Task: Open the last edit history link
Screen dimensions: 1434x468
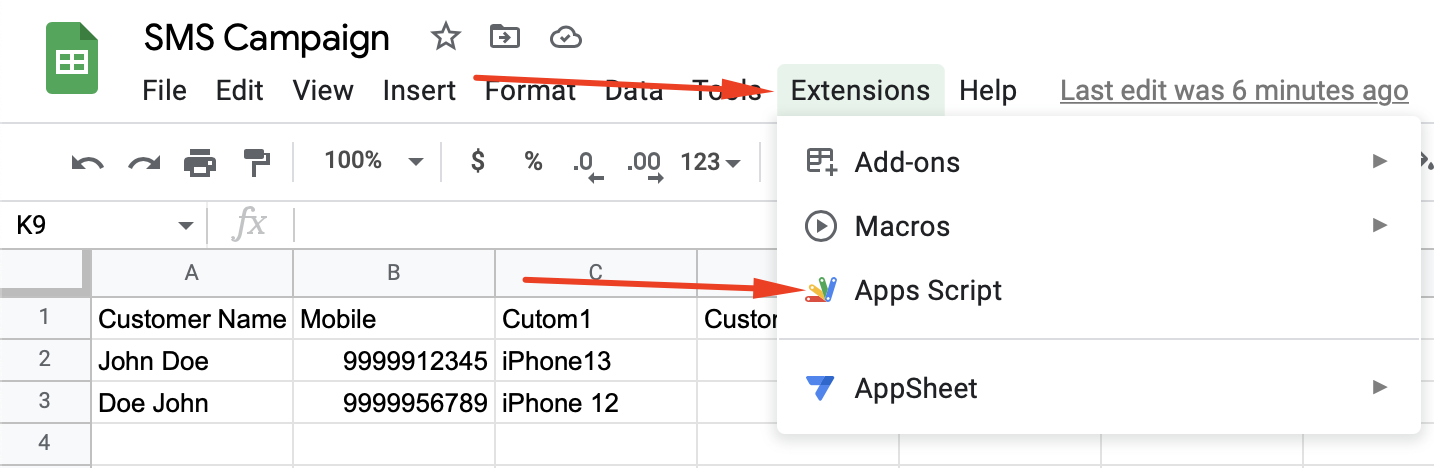Action: pos(1234,91)
